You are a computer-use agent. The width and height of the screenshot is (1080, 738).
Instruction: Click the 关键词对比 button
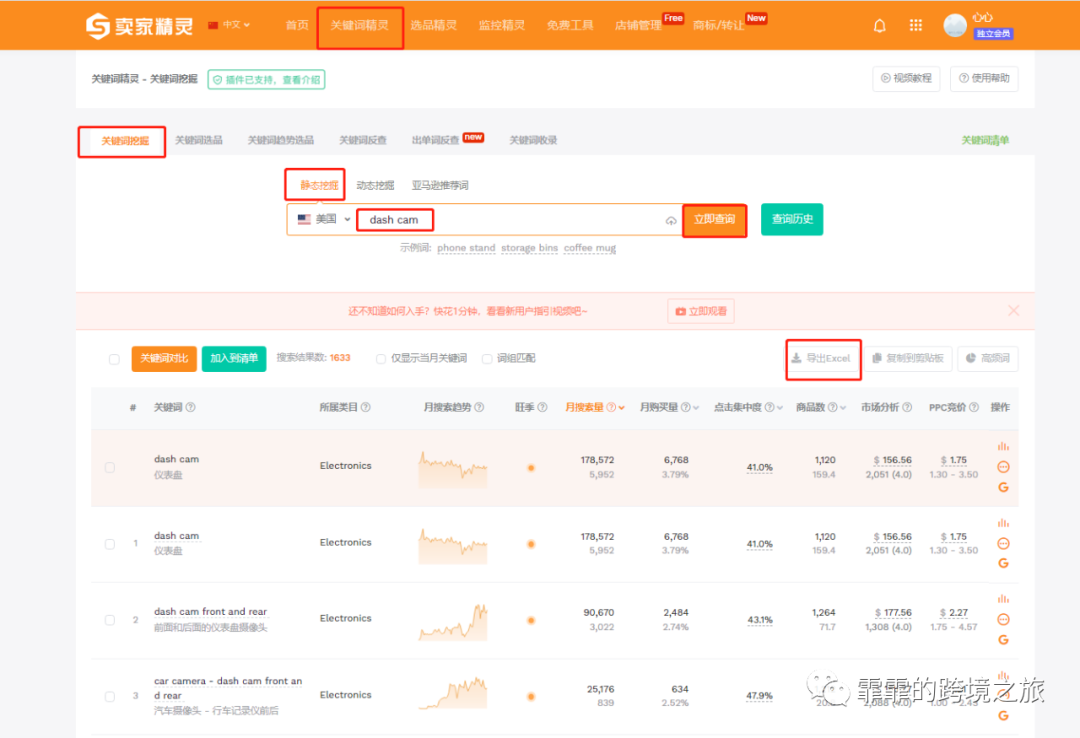[x=164, y=358]
